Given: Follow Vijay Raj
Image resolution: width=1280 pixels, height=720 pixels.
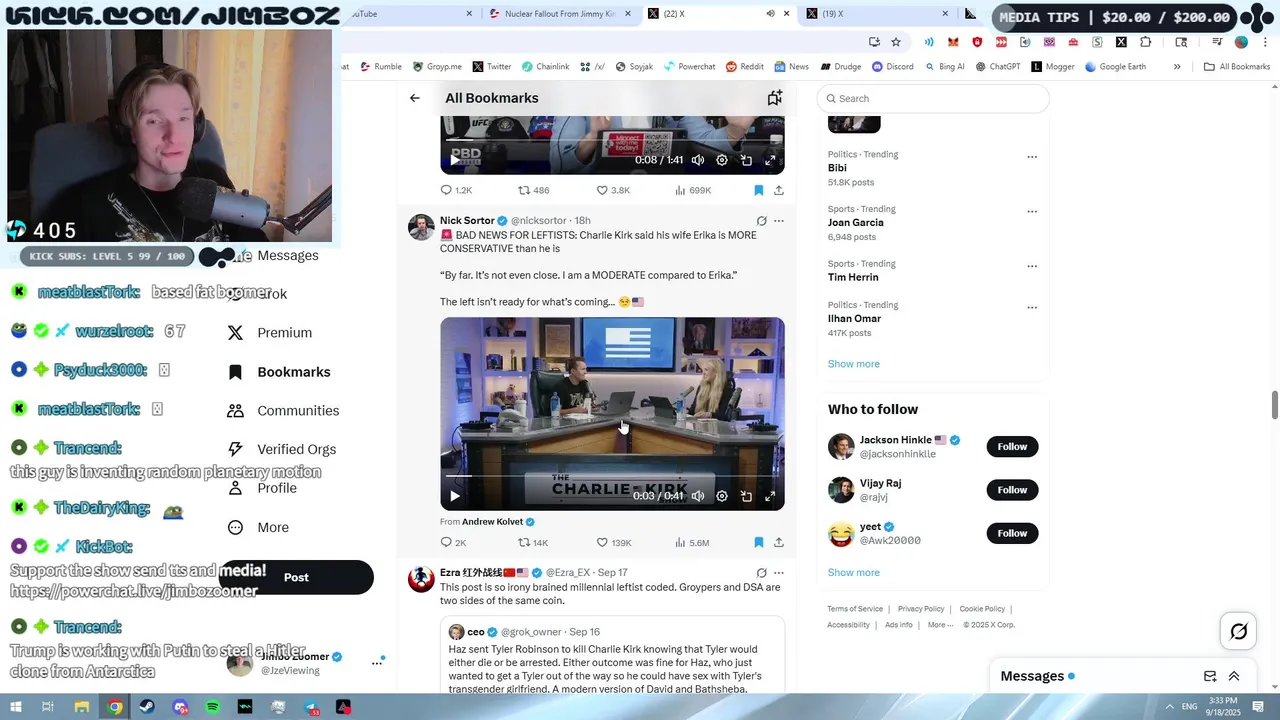Looking at the screenshot, I should pyautogui.click(x=1012, y=490).
